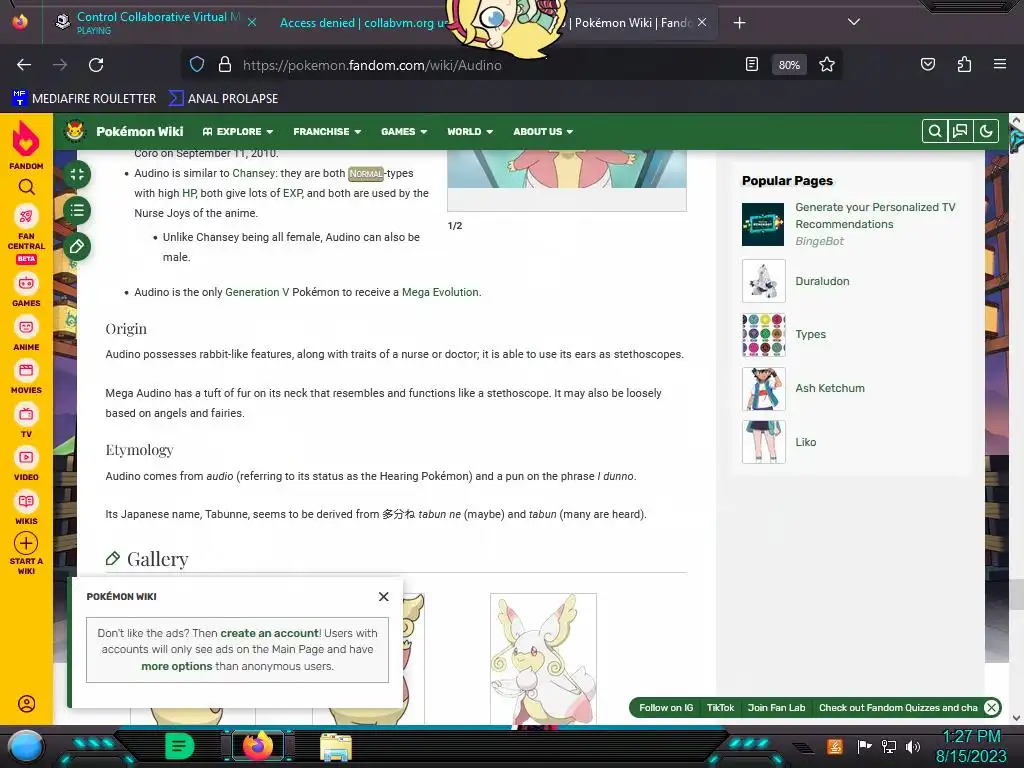Click the tracking protection shield icon
Image resolution: width=1024 pixels, height=768 pixels.
click(x=197, y=64)
